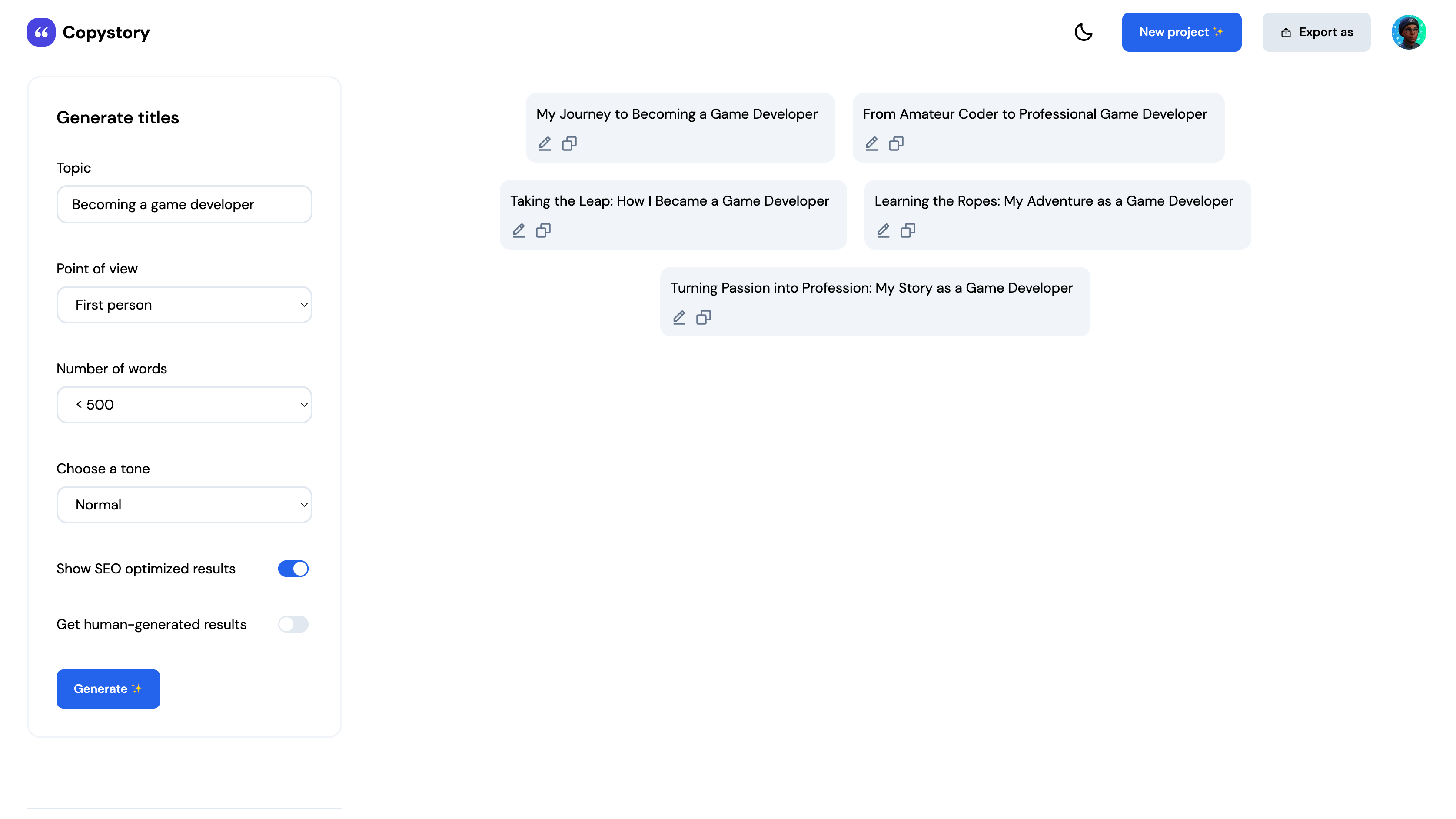The image size is (1456, 819).
Task: Copy the 'From Amateur Coder to Professional Game Developer' title
Action: pos(896,143)
